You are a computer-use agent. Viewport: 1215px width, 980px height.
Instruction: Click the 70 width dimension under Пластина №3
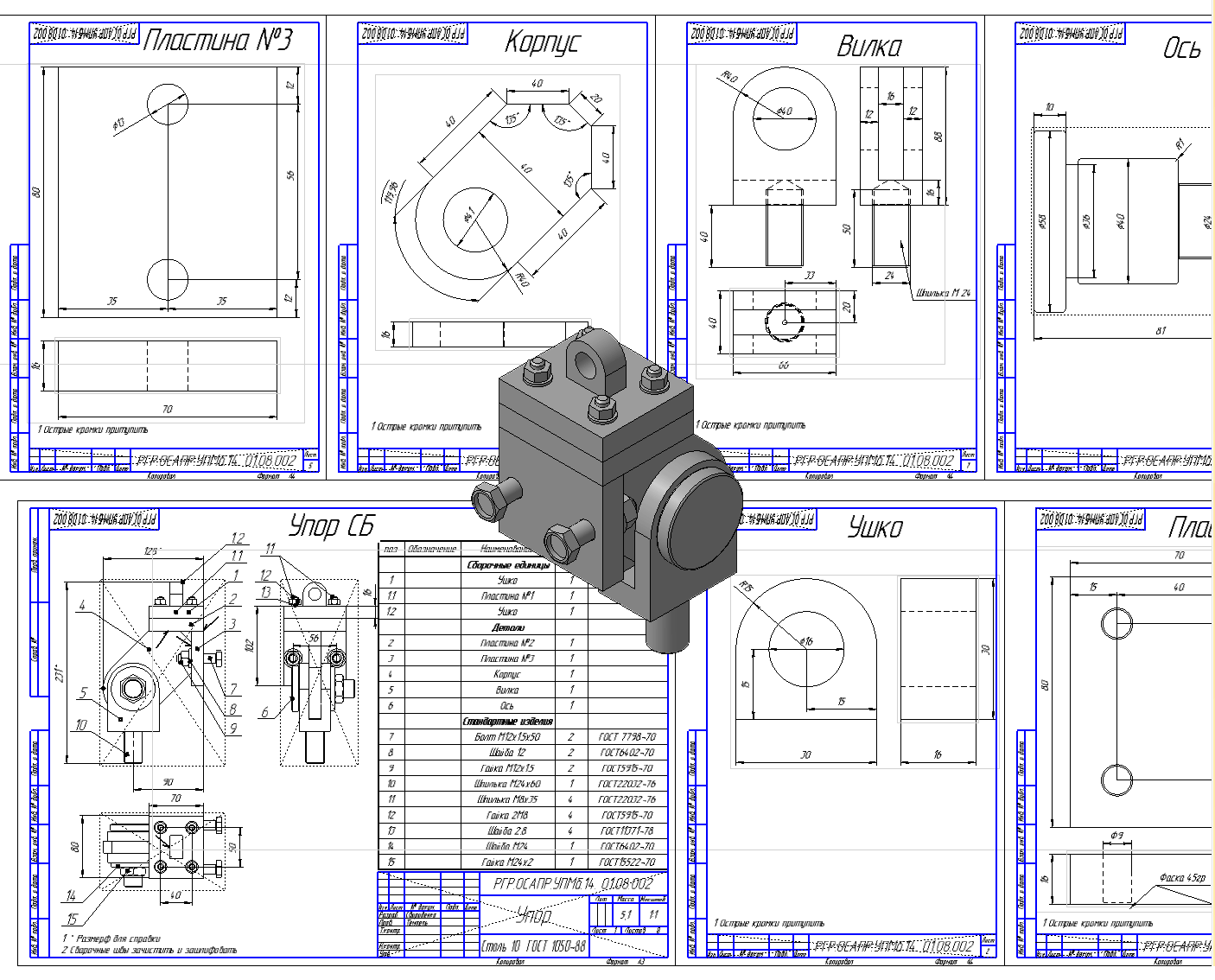[168, 410]
